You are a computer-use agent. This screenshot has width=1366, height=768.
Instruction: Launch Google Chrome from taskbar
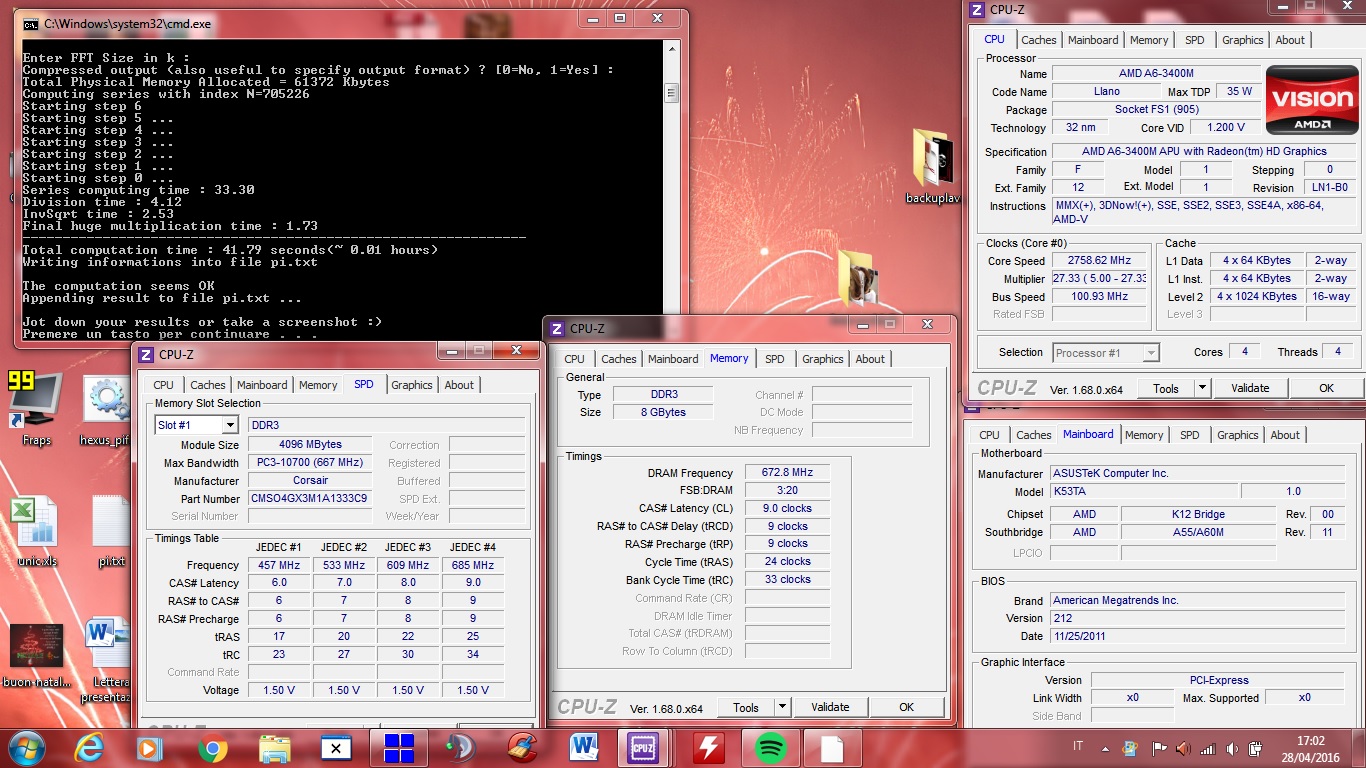(x=212, y=747)
